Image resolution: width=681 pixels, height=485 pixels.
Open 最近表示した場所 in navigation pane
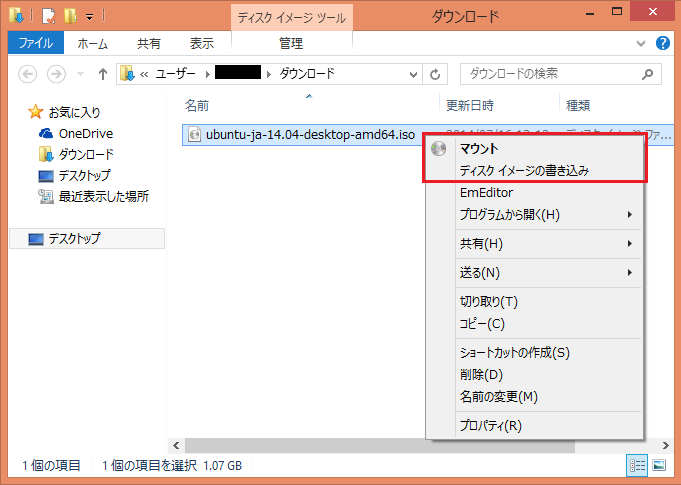[x=104, y=197]
